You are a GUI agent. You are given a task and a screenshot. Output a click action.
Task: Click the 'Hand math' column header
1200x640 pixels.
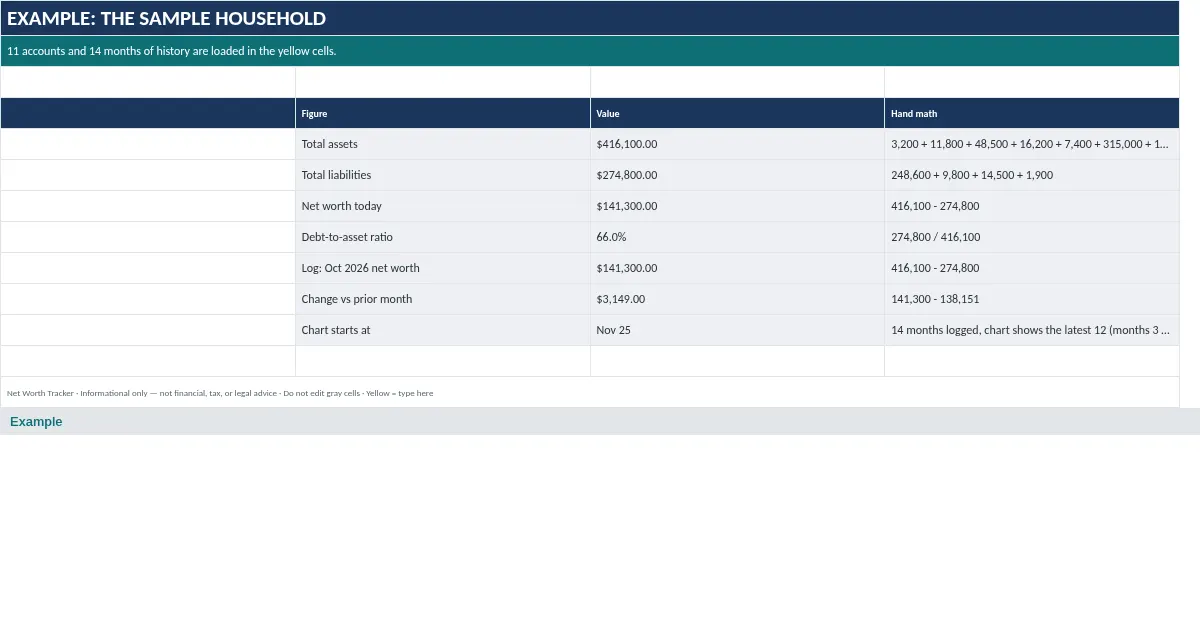(x=1032, y=113)
